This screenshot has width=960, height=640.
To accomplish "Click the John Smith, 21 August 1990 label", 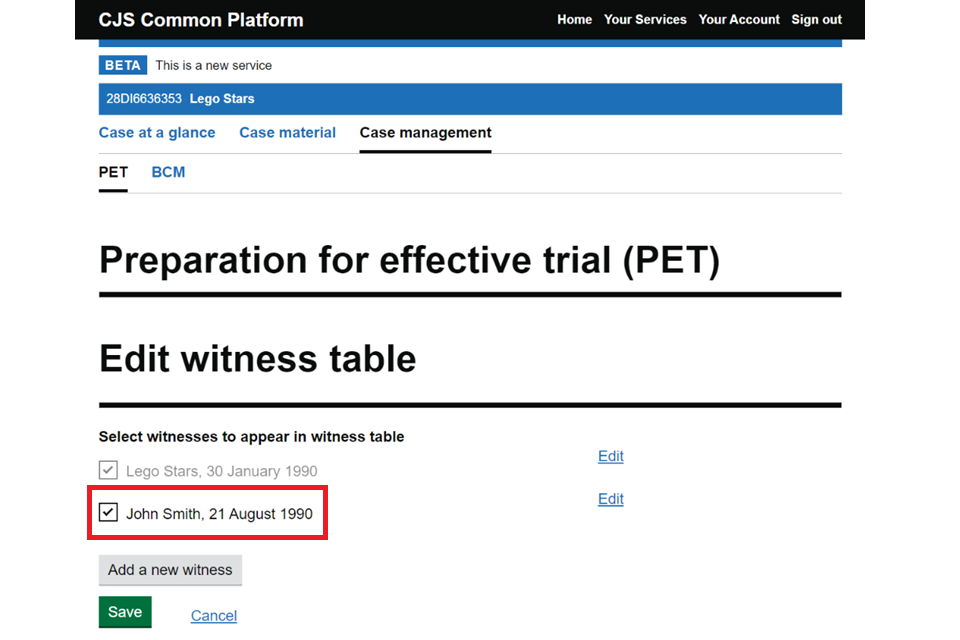I will point(219,514).
